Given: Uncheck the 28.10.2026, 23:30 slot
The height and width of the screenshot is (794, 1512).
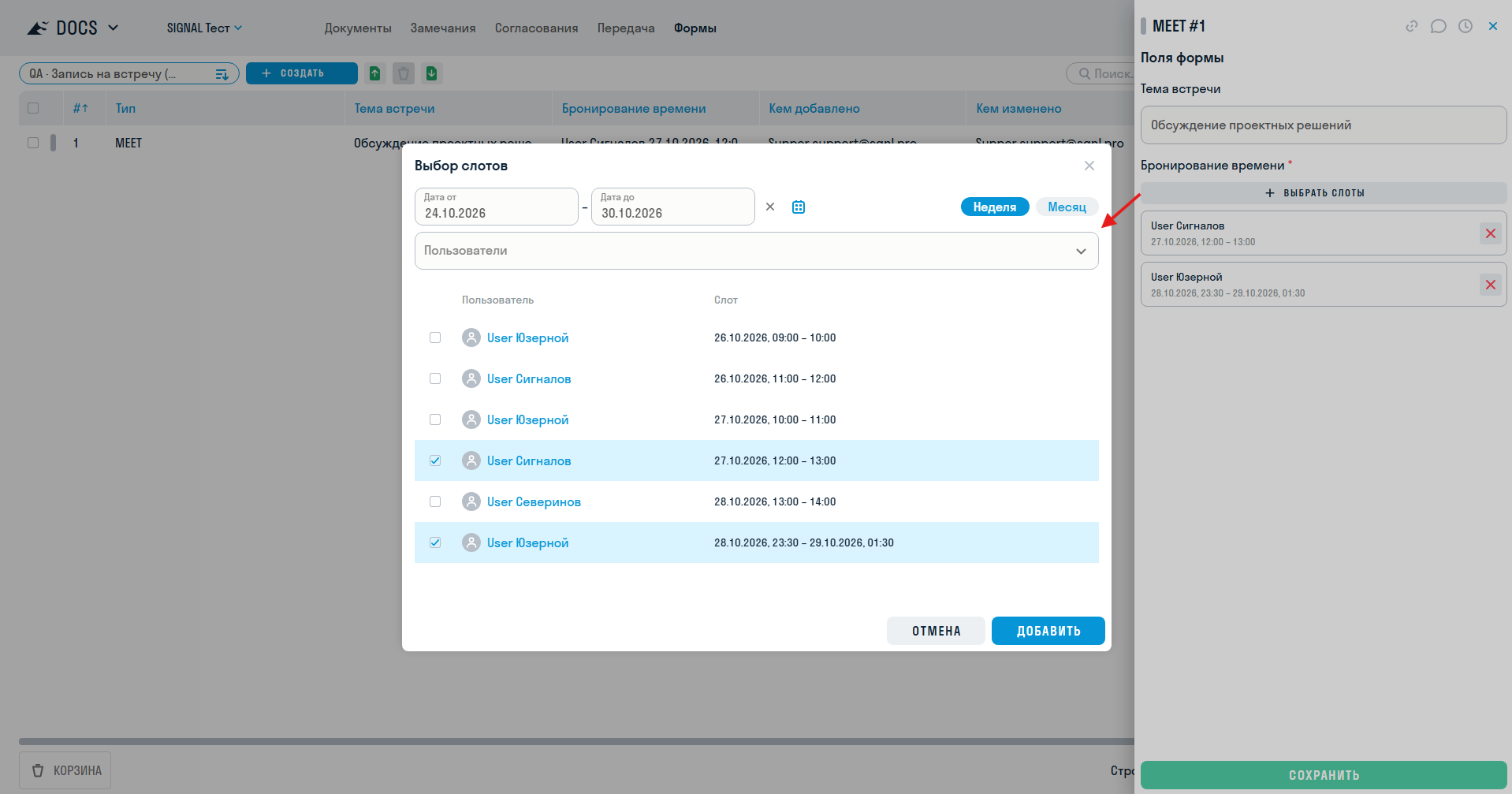Looking at the screenshot, I should point(435,542).
